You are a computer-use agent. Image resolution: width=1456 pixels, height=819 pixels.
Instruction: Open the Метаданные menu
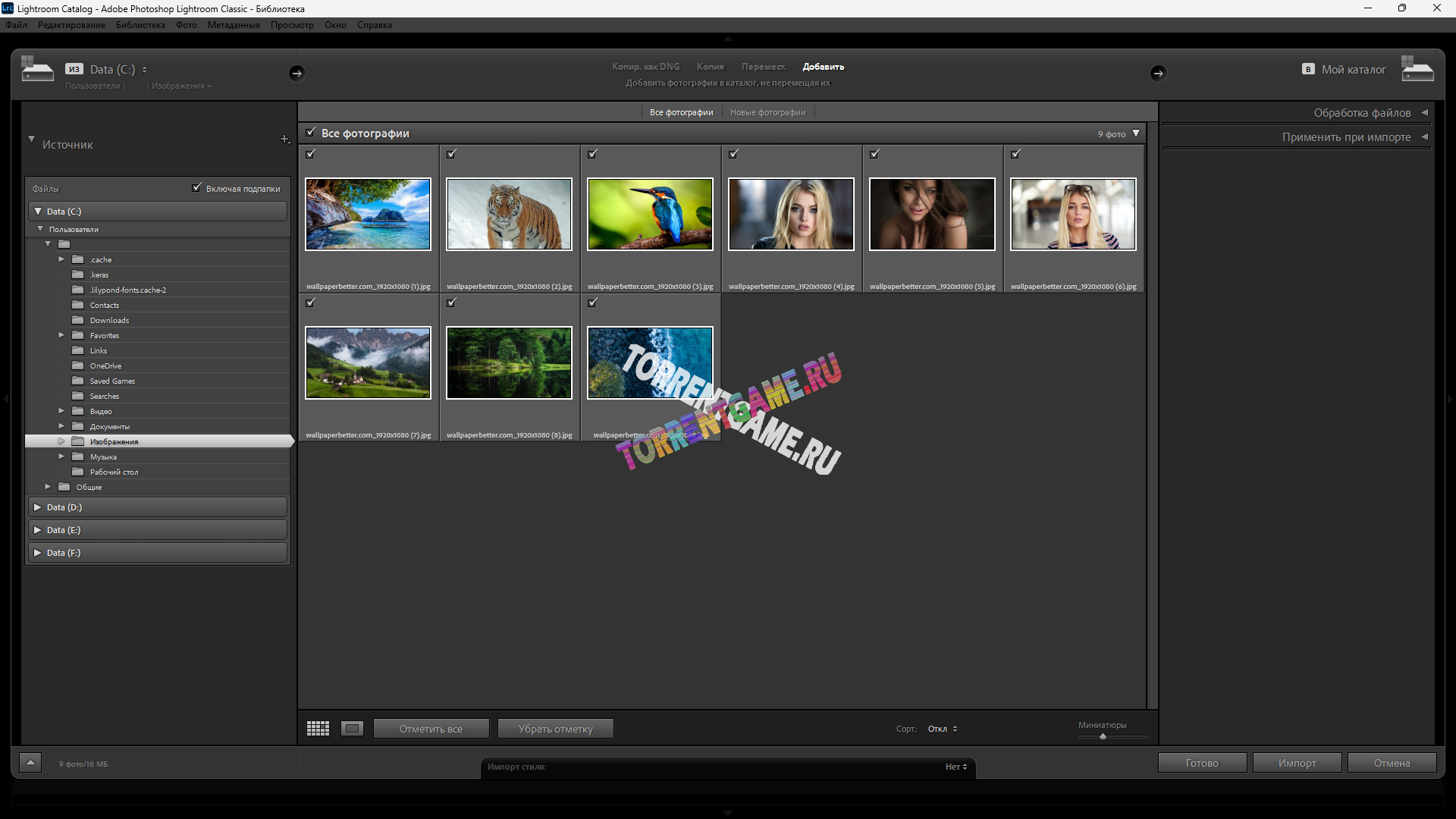(234, 25)
